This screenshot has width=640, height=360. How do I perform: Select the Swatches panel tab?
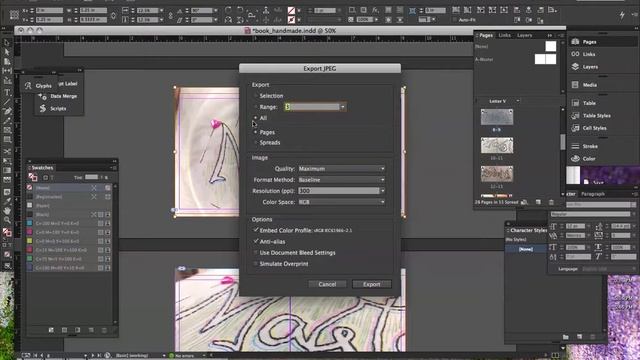[x=42, y=168]
